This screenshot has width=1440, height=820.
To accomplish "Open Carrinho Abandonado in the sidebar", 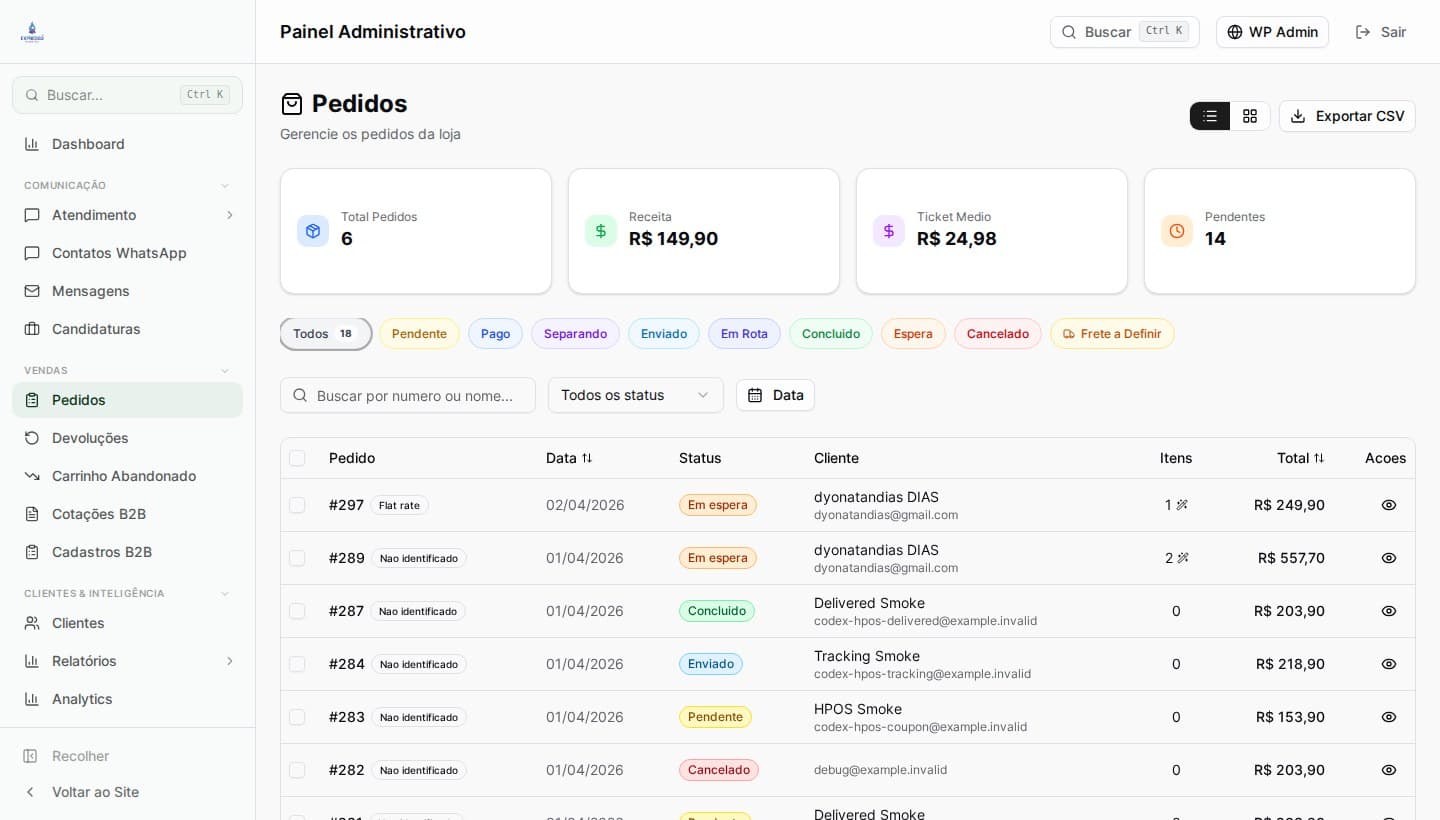I will coord(124,476).
